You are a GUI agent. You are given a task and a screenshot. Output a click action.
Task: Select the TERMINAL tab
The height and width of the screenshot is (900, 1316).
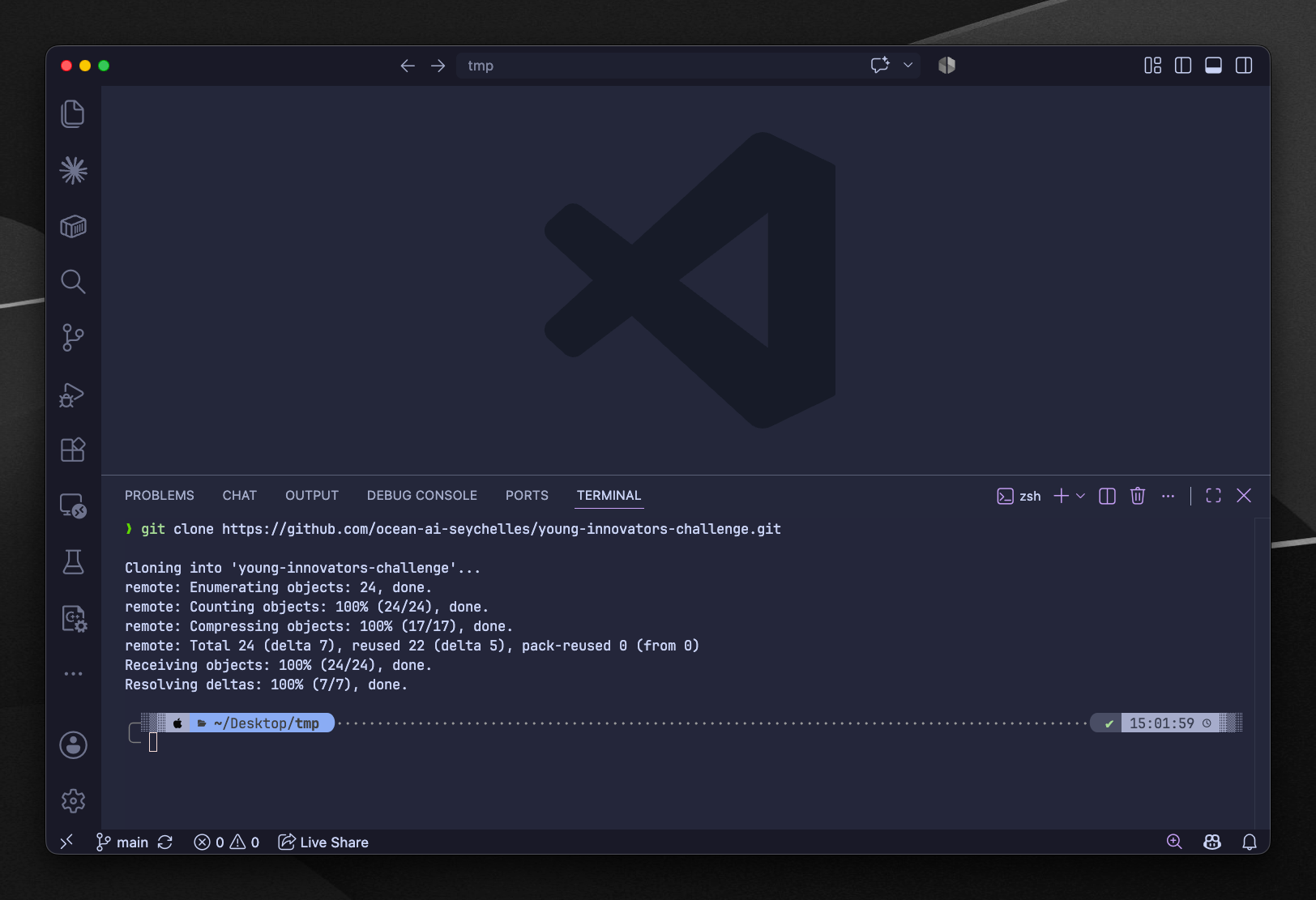609,495
